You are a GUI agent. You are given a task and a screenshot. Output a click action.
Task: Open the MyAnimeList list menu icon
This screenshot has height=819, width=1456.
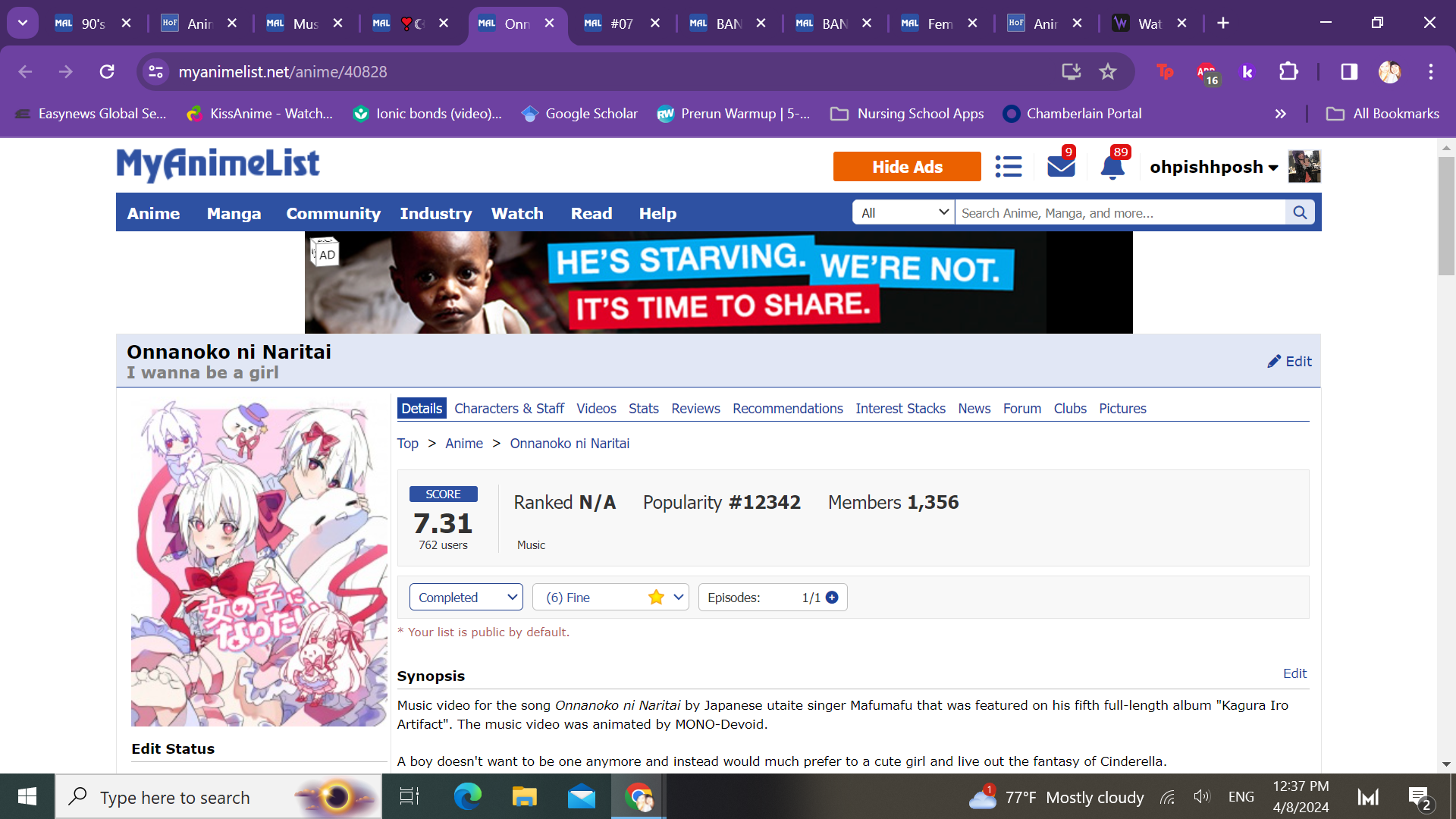coord(1008,167)
